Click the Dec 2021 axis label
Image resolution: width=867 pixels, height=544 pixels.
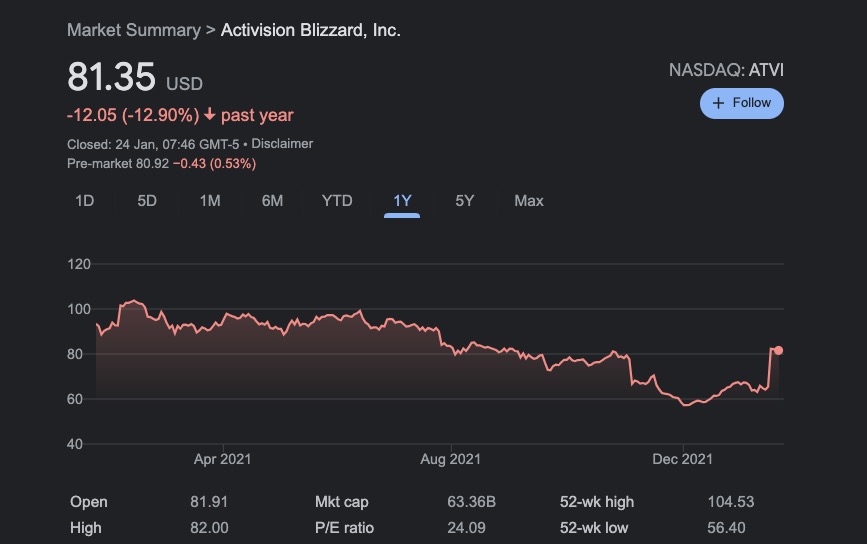pyautogui.click(x=682, y=459)
